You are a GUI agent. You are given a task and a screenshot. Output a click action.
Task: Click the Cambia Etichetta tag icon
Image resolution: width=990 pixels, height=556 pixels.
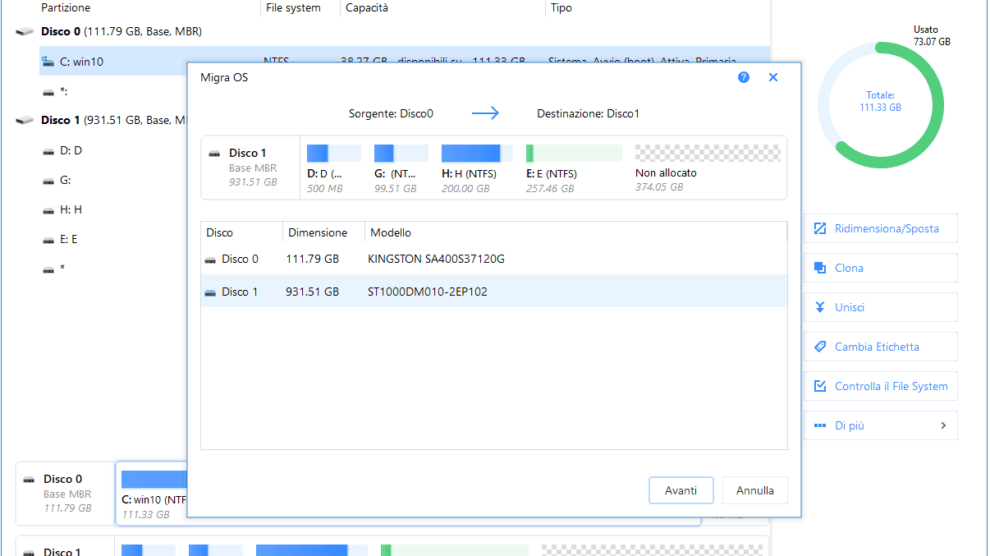tap(820, 347)
